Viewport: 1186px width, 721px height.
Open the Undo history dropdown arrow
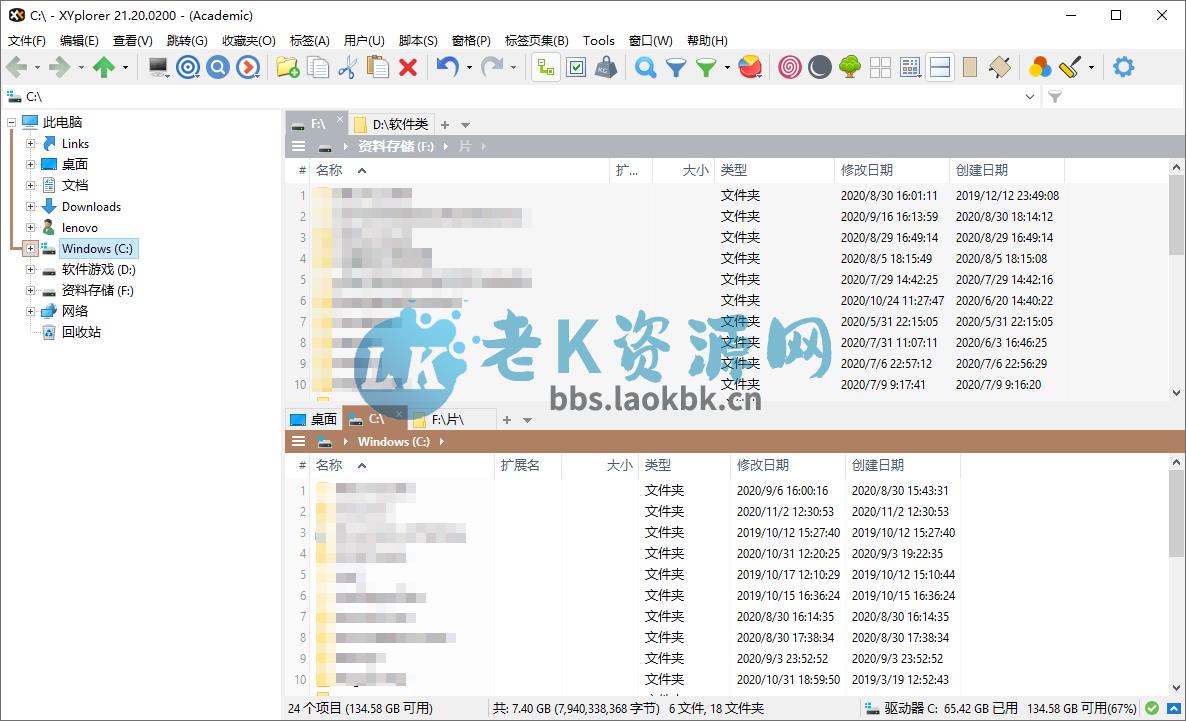[x=469, y=67]
